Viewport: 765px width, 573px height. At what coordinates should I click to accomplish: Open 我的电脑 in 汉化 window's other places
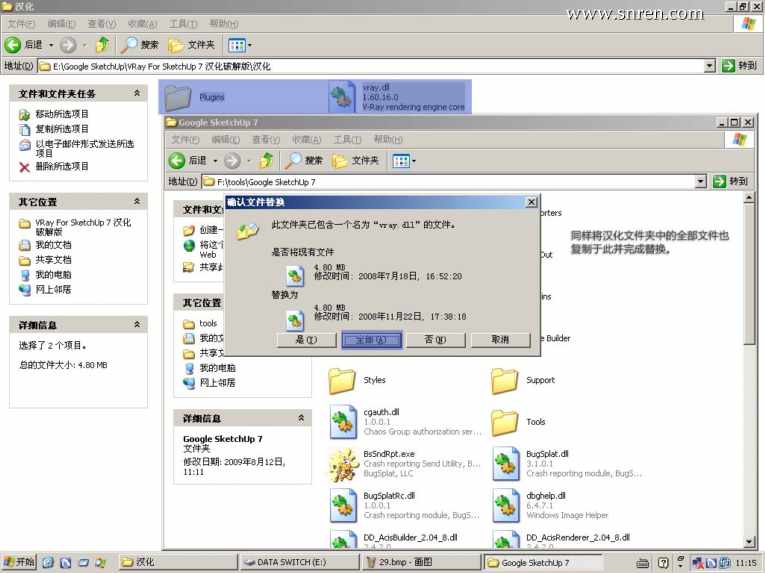(x=53, y=275)
